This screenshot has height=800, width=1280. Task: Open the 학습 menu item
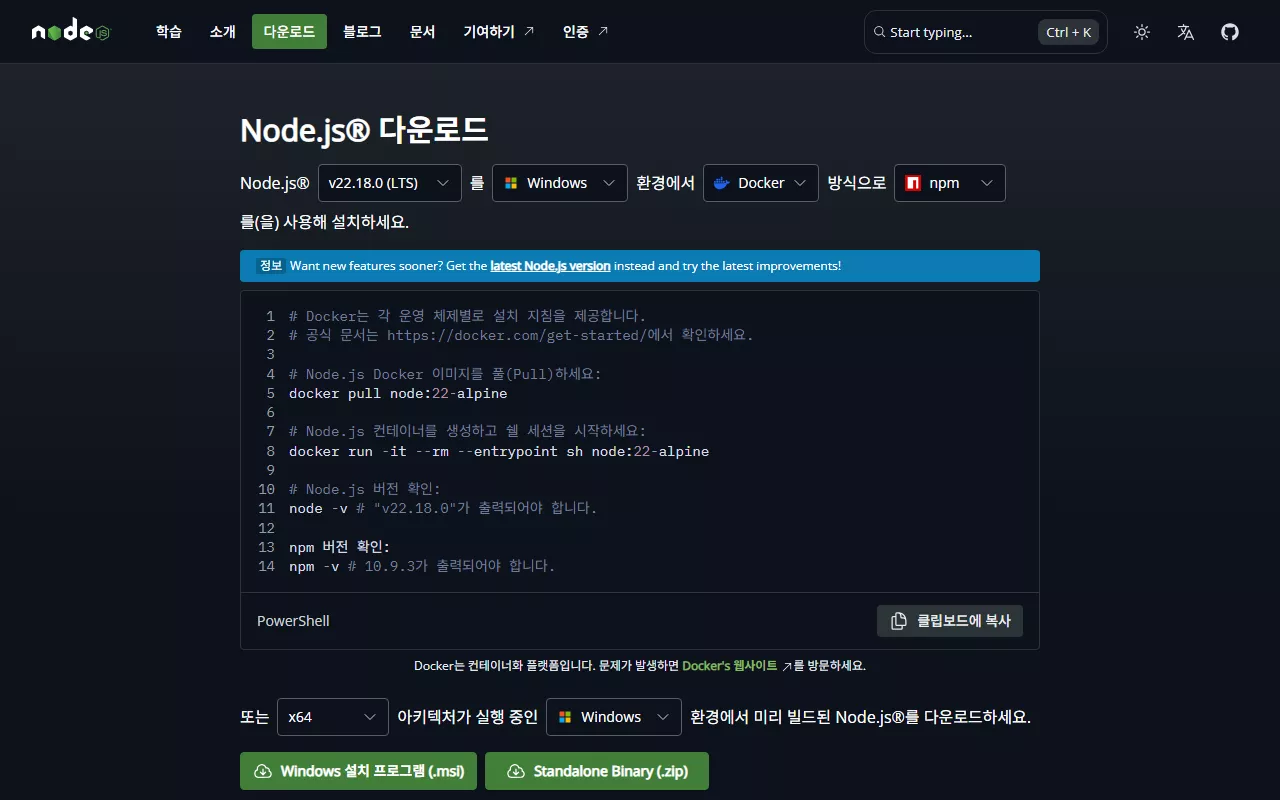tap(169, 32)
